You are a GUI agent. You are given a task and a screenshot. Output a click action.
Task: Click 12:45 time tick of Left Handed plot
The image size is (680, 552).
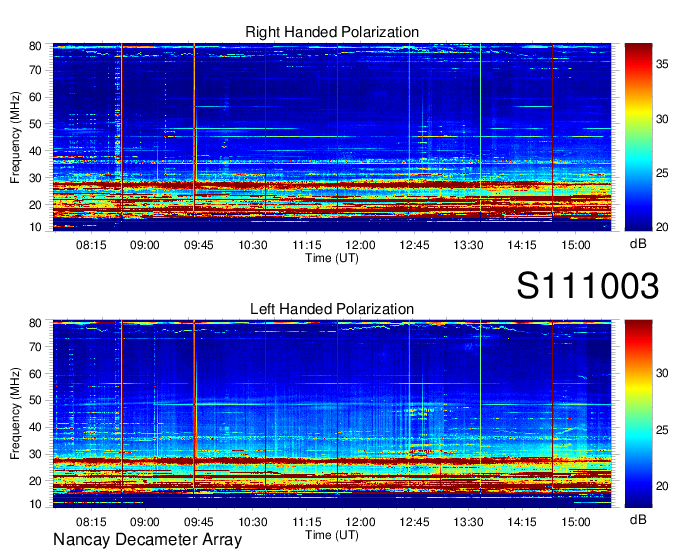(x=414, y=522)
